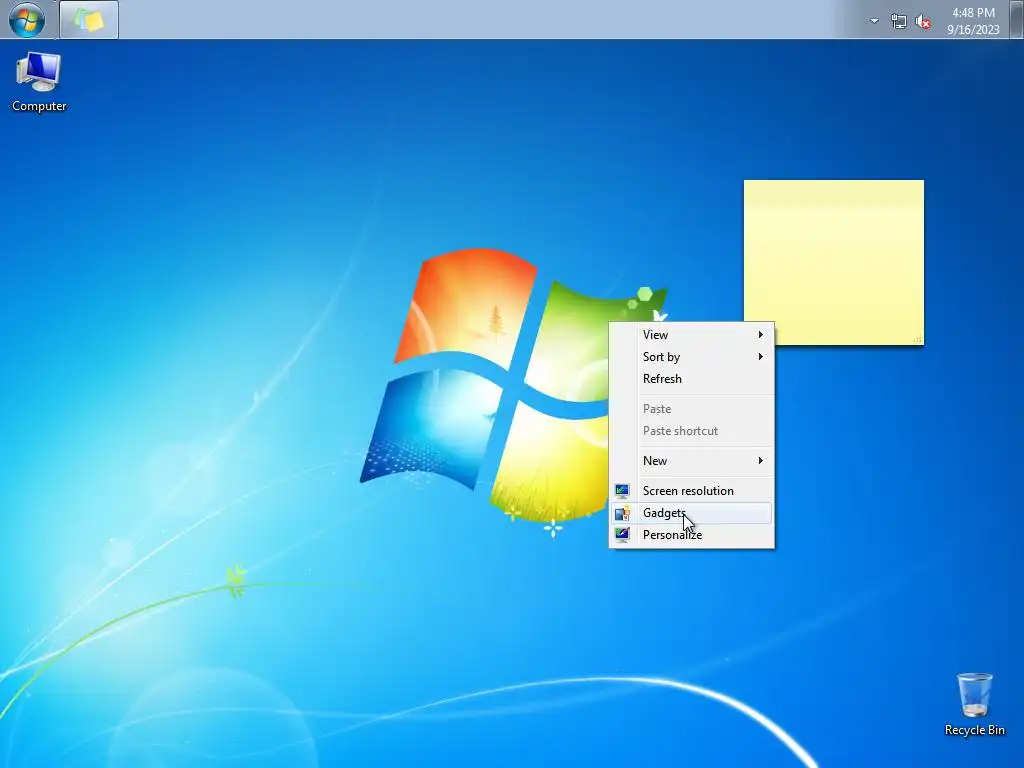Click the Sort by submenu arrow
Screen dimensions: 1024x768
coord(761,357)
